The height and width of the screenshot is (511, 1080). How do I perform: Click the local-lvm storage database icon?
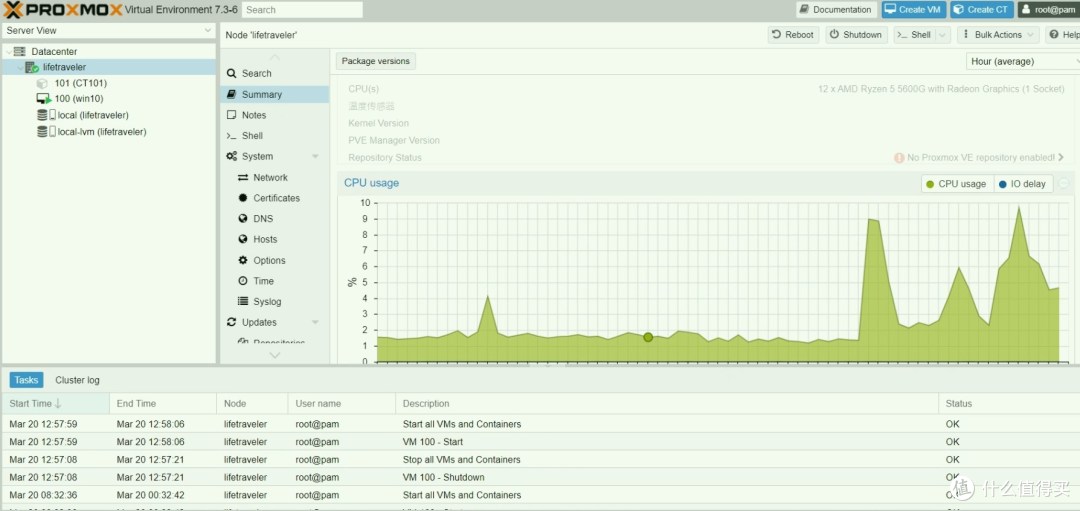click(x=43, y=132)
